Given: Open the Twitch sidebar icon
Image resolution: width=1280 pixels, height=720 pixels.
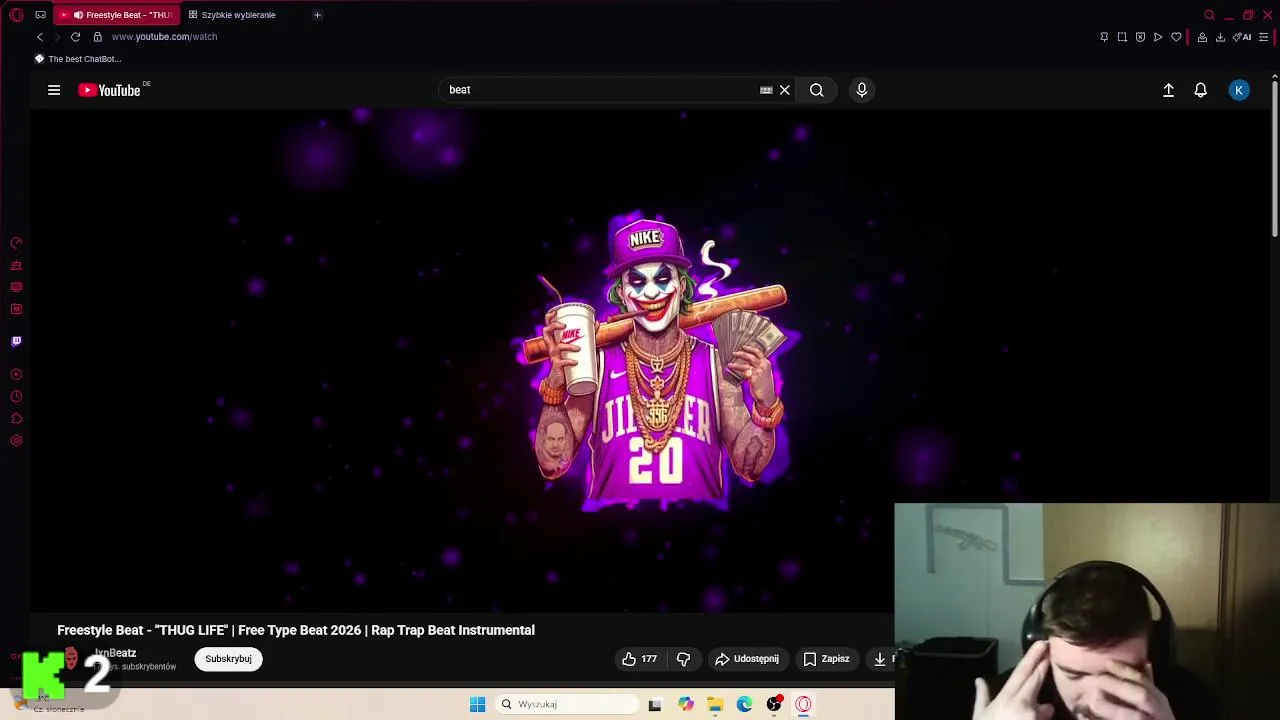Looking at the screenshot, I should [16, 341].
